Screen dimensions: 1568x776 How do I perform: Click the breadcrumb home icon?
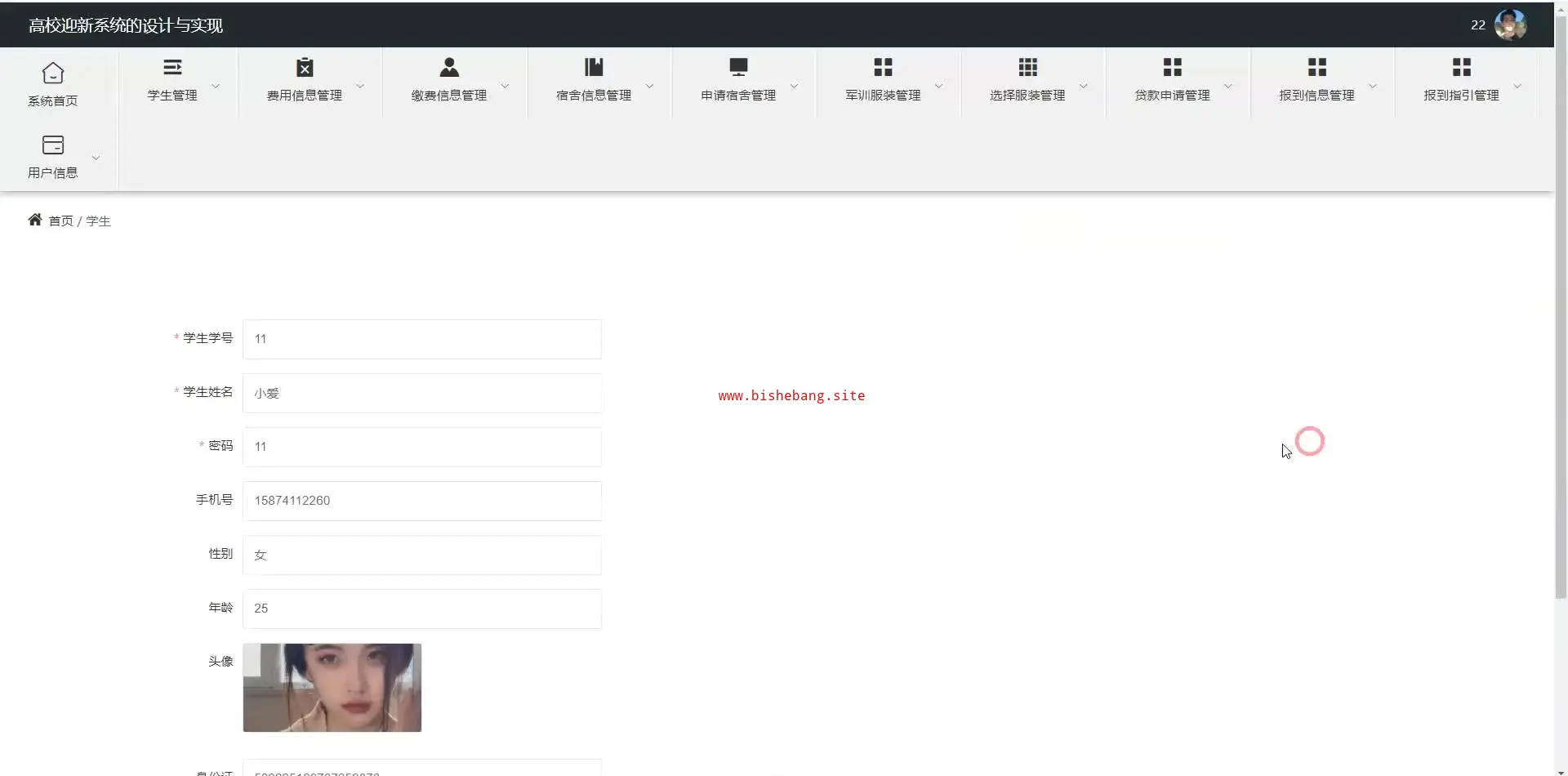(x=35, y=220)
